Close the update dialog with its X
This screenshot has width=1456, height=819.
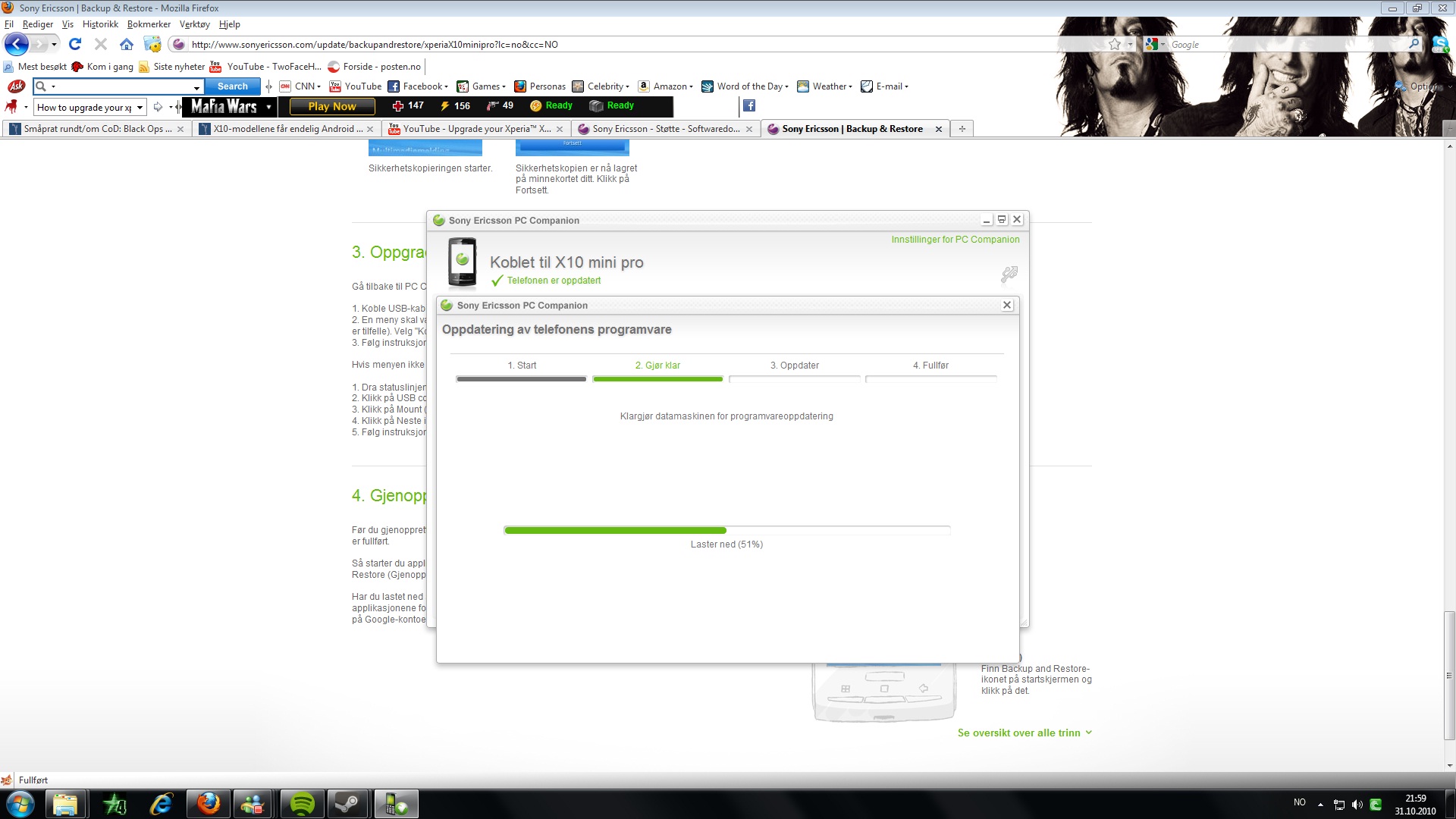coord(1007,305)
